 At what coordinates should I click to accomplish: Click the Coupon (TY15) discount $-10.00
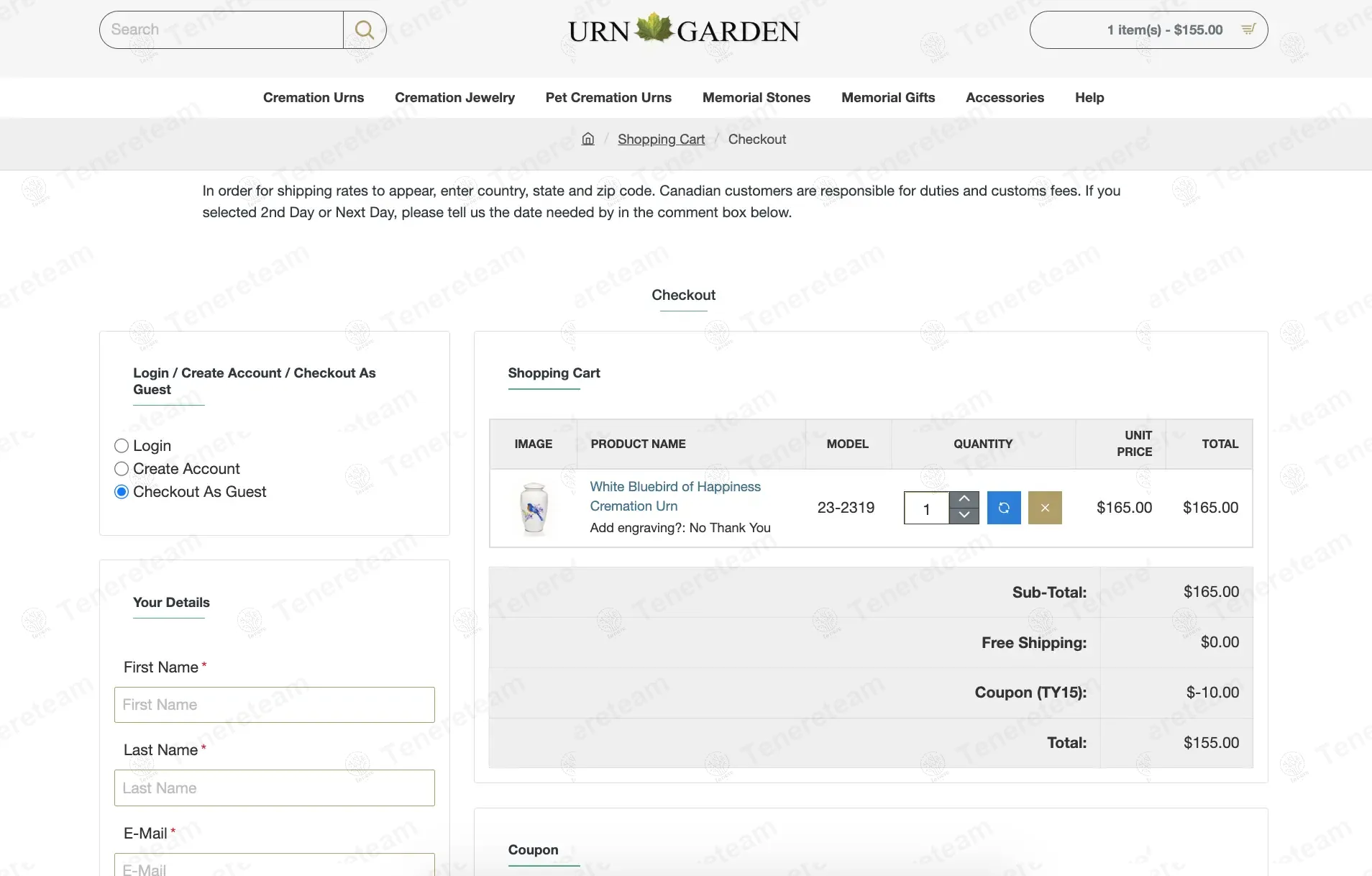(1212, 693)
